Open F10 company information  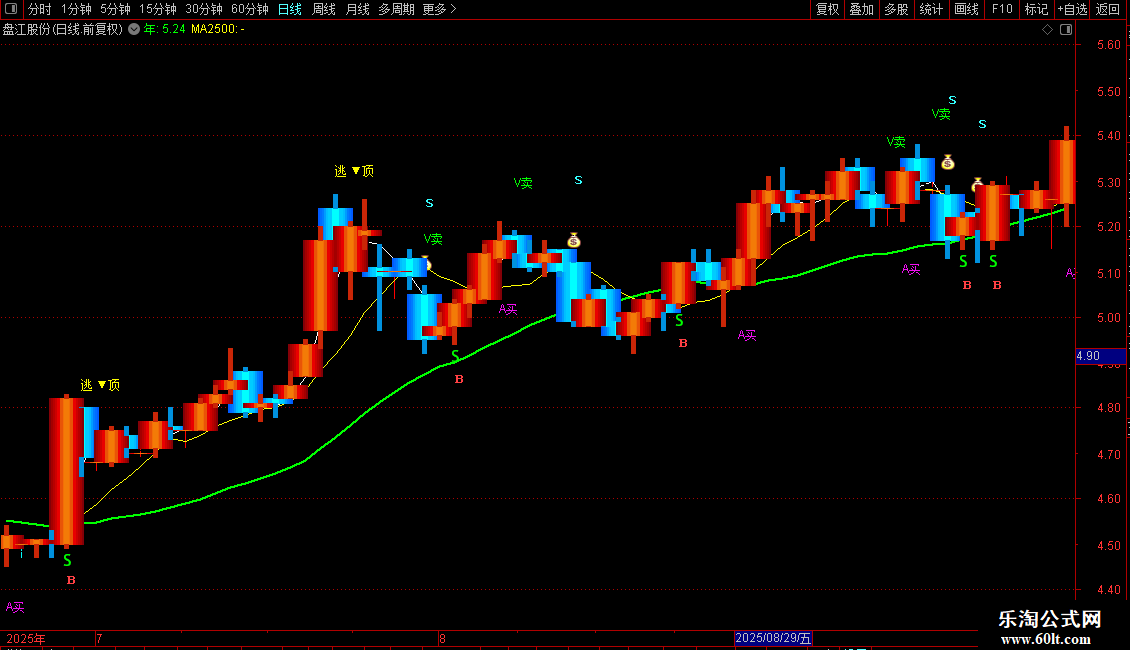tap(1002, 9)
